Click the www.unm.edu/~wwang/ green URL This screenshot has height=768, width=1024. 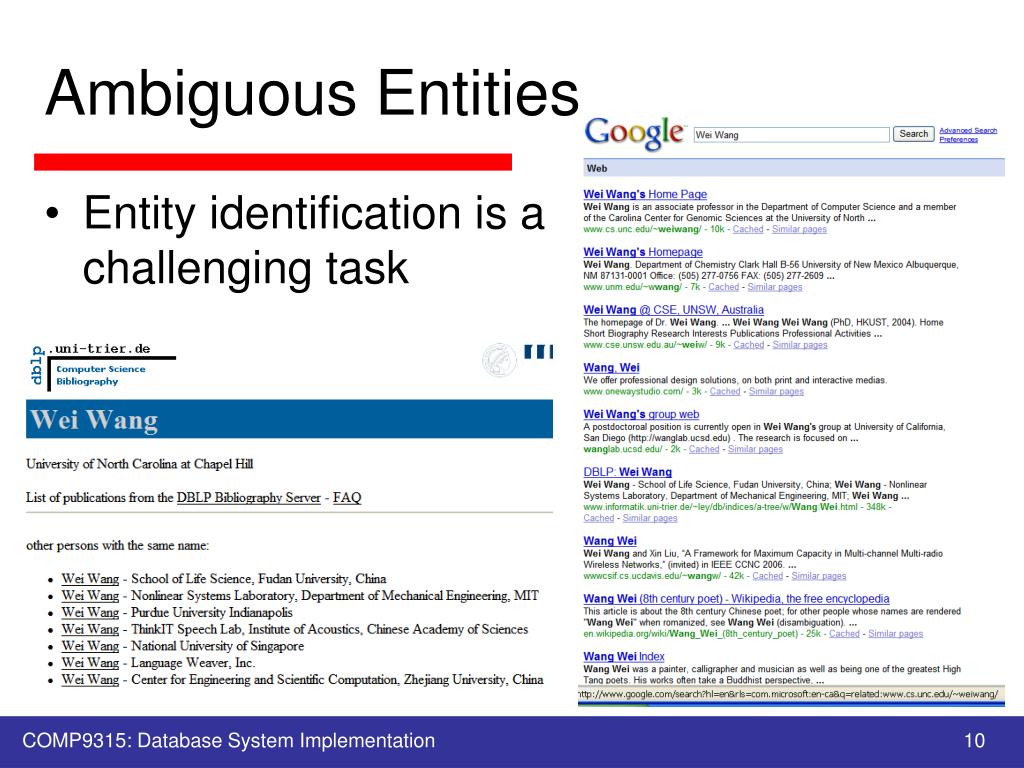click(x=632, y=287)
